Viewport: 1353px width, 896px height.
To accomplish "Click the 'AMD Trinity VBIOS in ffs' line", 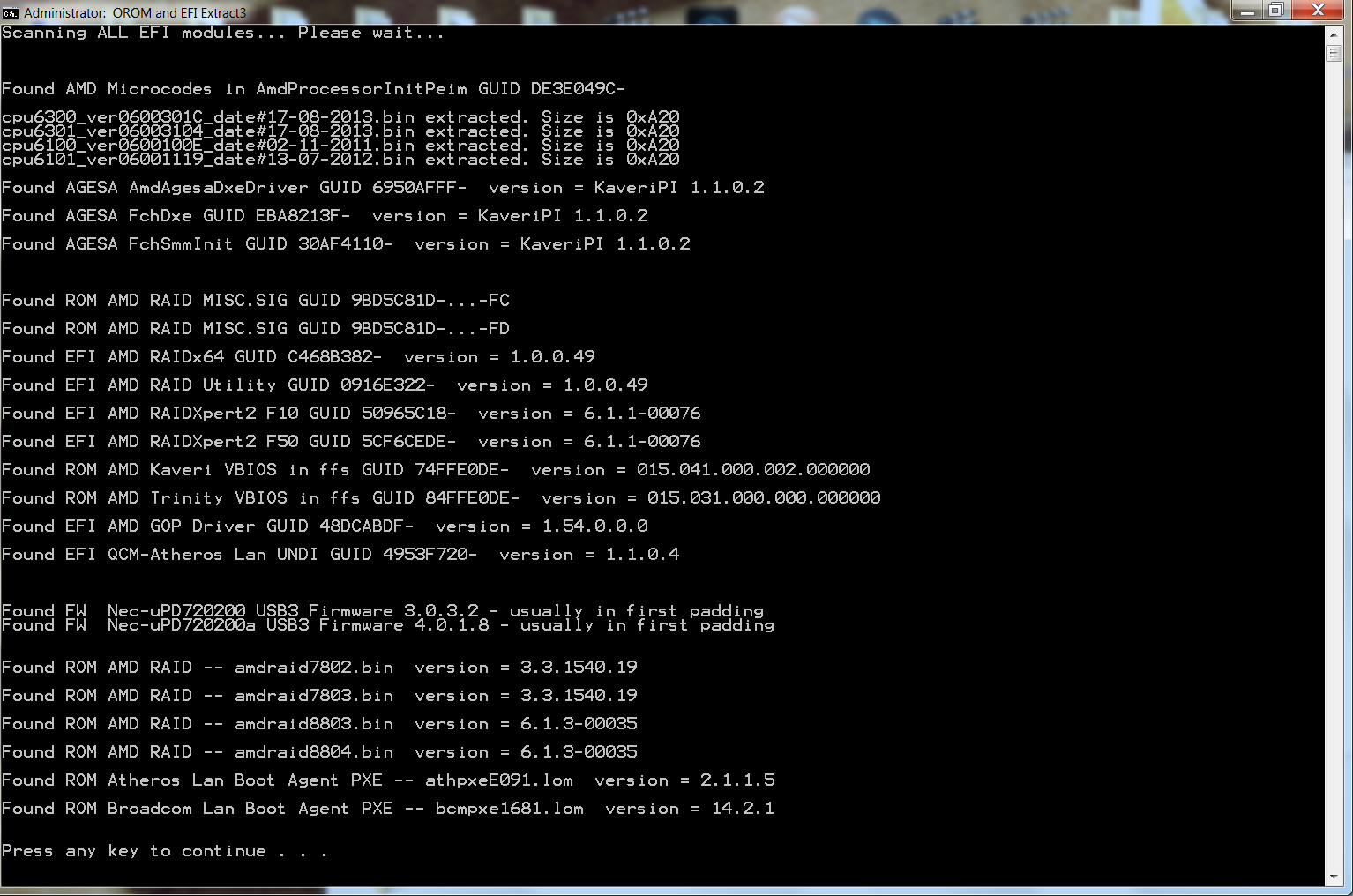I will [441, 498].
